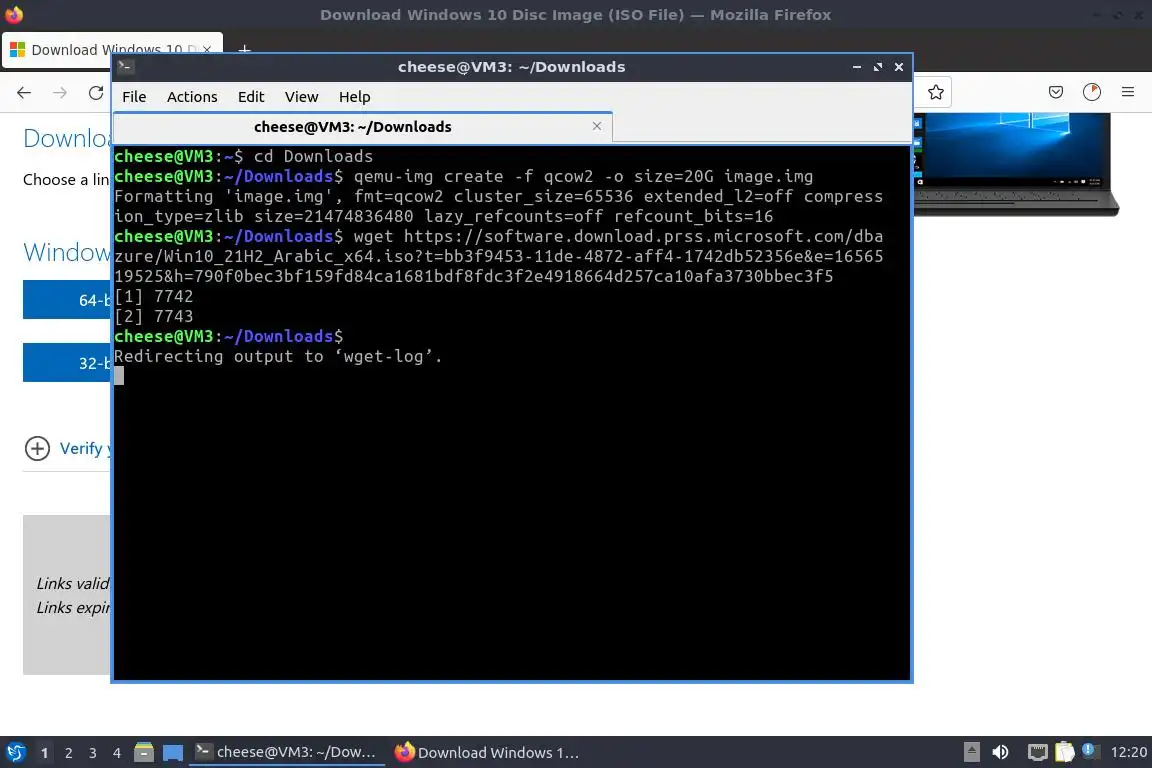
Task: Click the Verify link text in Firefox
Action: [84, 448]
